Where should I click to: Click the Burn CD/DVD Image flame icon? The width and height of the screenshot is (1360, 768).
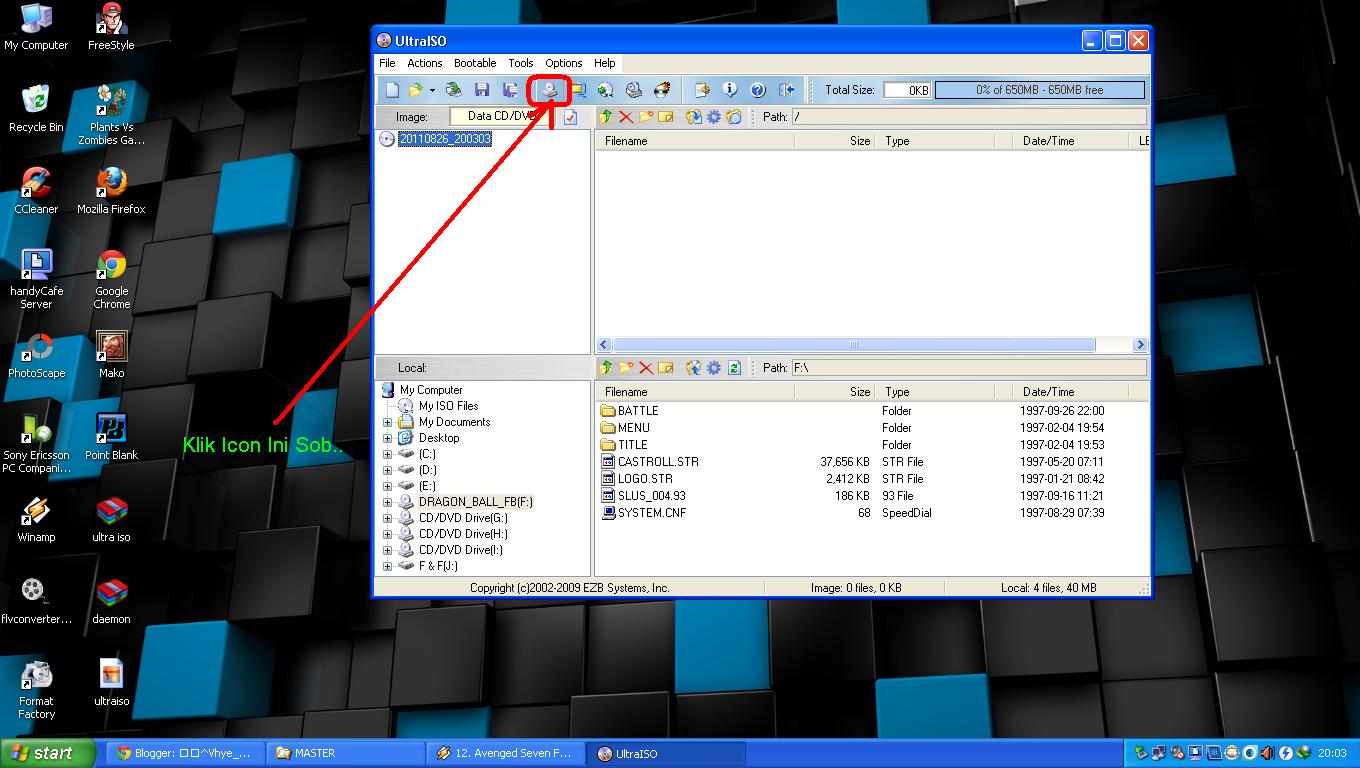pyautogui.click(x=661, y=90)
